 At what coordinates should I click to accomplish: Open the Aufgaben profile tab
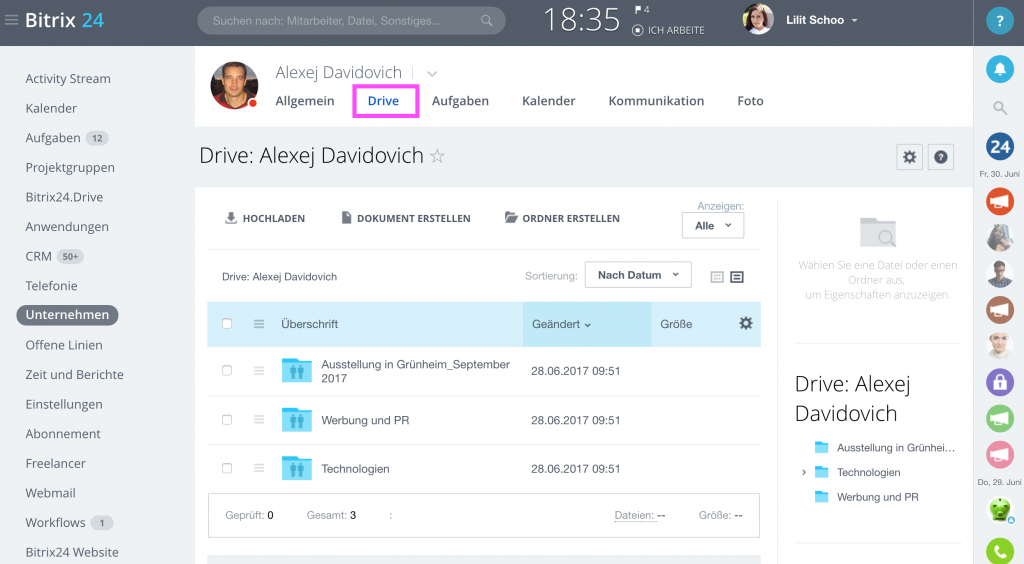460,101
